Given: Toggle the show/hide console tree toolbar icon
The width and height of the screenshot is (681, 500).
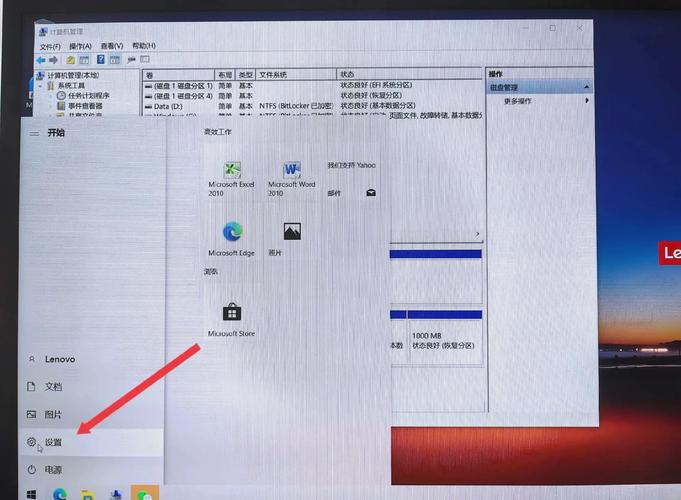Looking at the screenshot, I should coord(84,60).
